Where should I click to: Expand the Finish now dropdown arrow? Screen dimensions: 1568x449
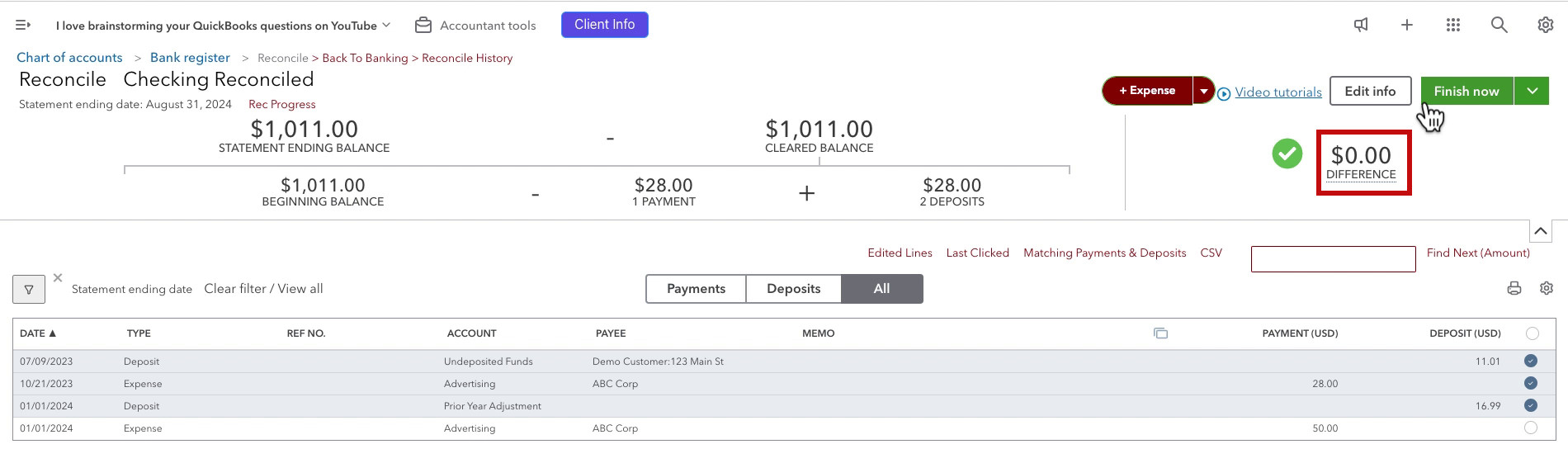pos(1532,91)
